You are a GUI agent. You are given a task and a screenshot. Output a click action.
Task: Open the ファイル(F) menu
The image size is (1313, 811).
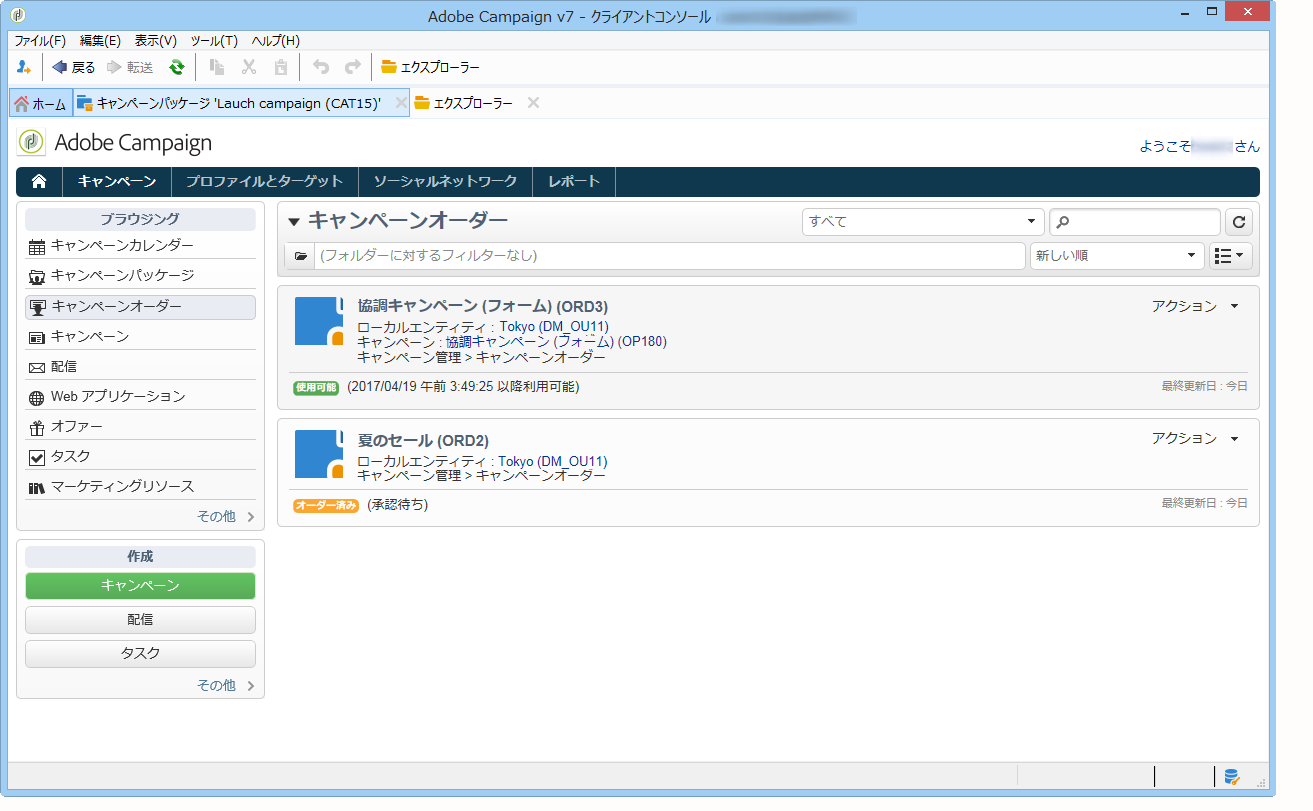(40, 41)
